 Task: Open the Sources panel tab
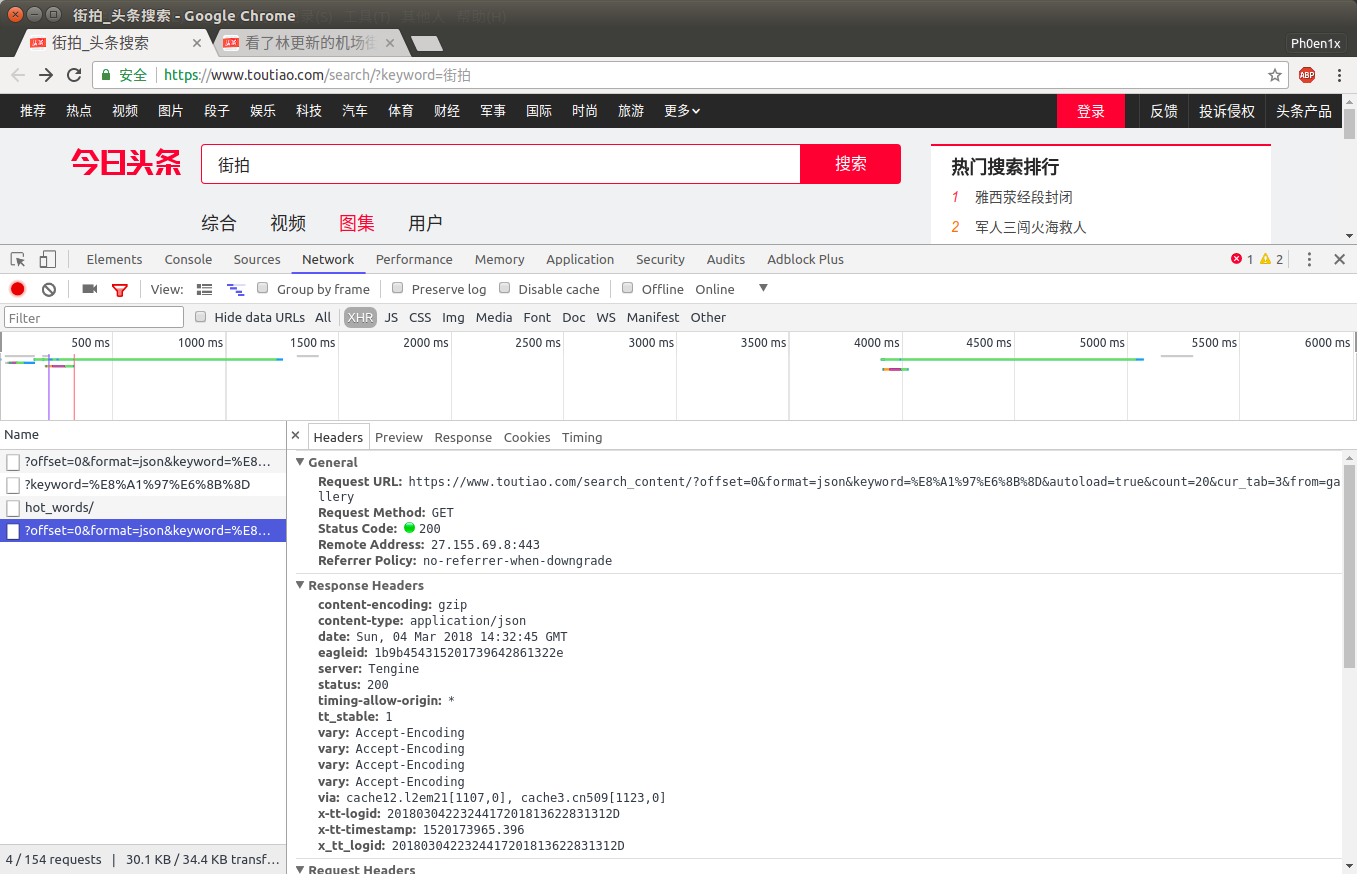tap(257, 259)
